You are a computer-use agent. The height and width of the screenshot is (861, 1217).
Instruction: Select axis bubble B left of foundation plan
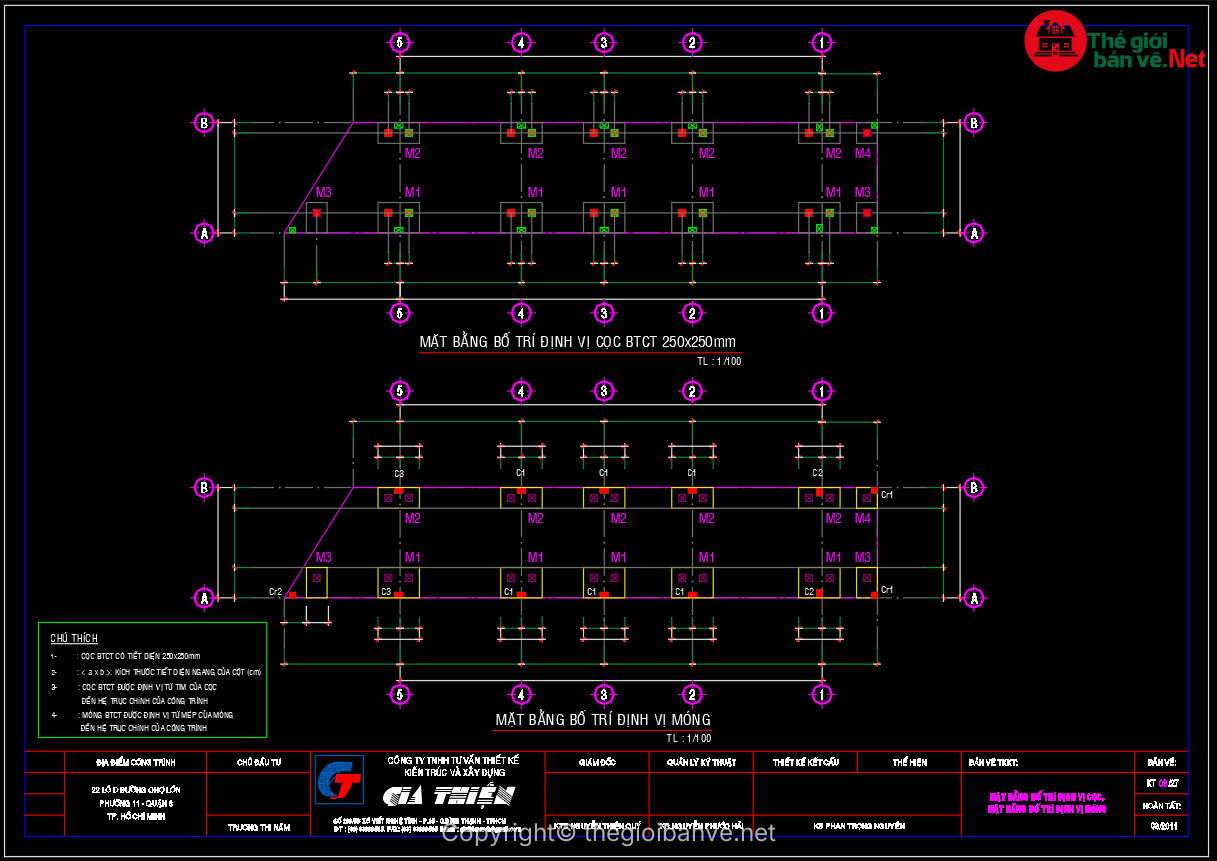coord(204,488)
